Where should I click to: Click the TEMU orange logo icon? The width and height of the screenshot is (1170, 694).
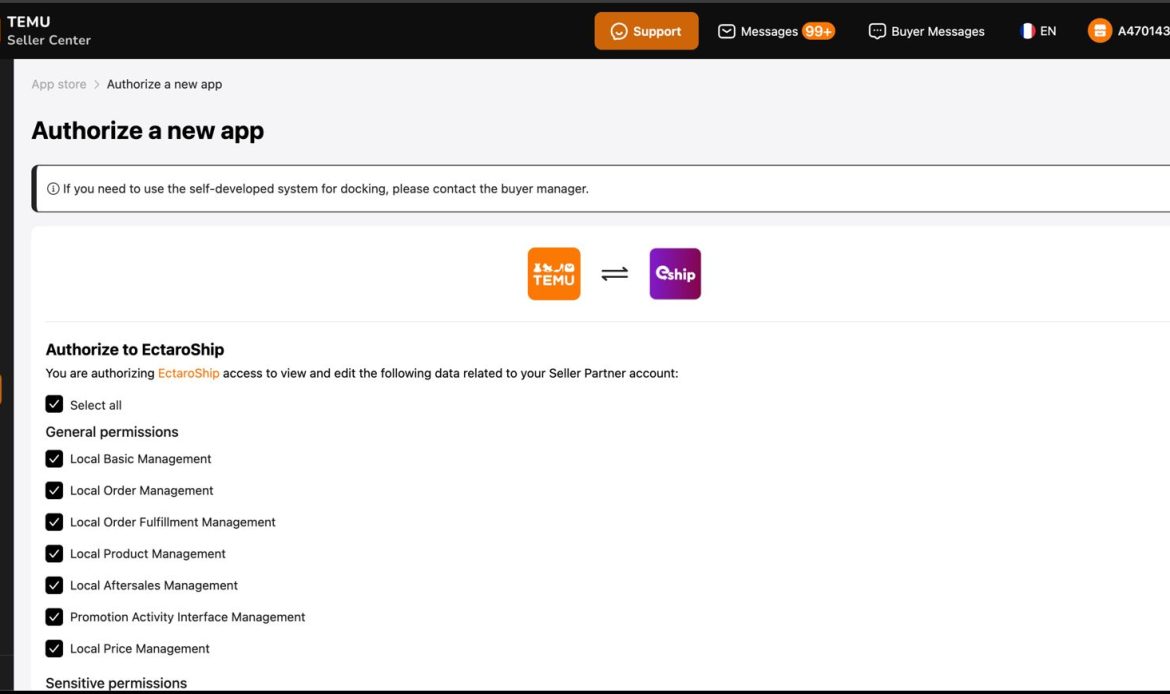click(553, 274)
